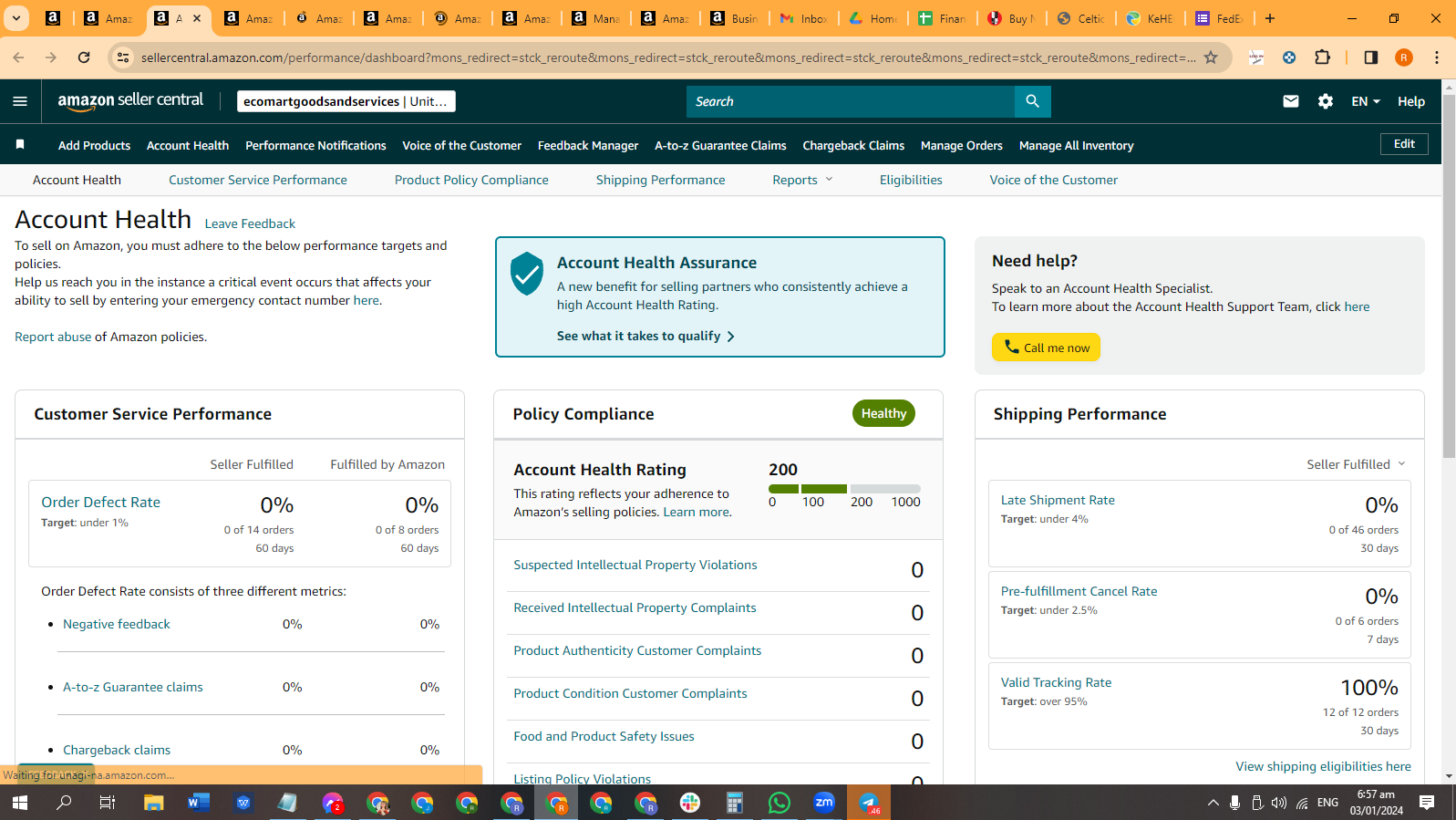
Task: Click View shipping eligibilities here link
Action: click(1323, 766)
